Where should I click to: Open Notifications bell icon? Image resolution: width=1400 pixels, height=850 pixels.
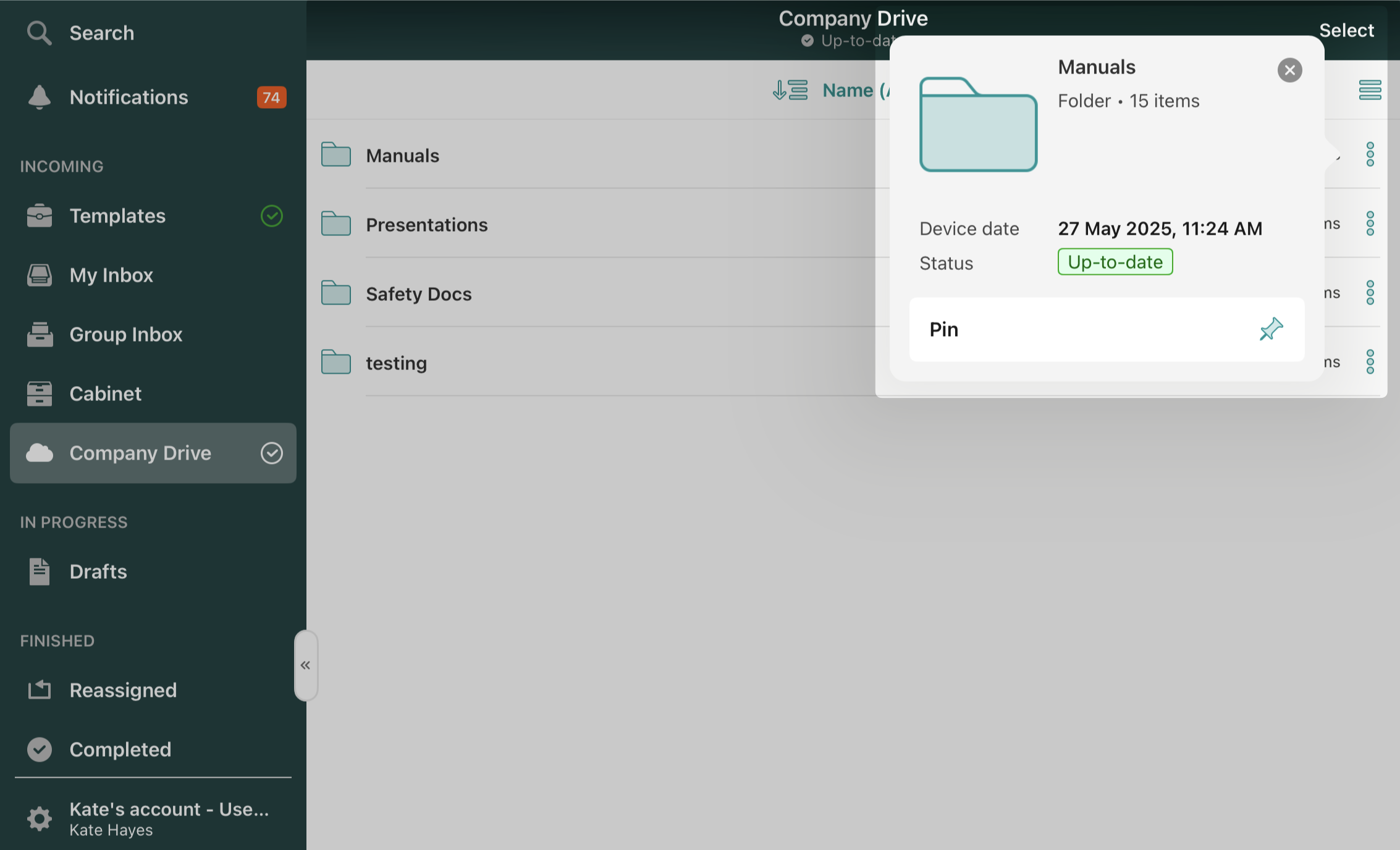[39, 97]
